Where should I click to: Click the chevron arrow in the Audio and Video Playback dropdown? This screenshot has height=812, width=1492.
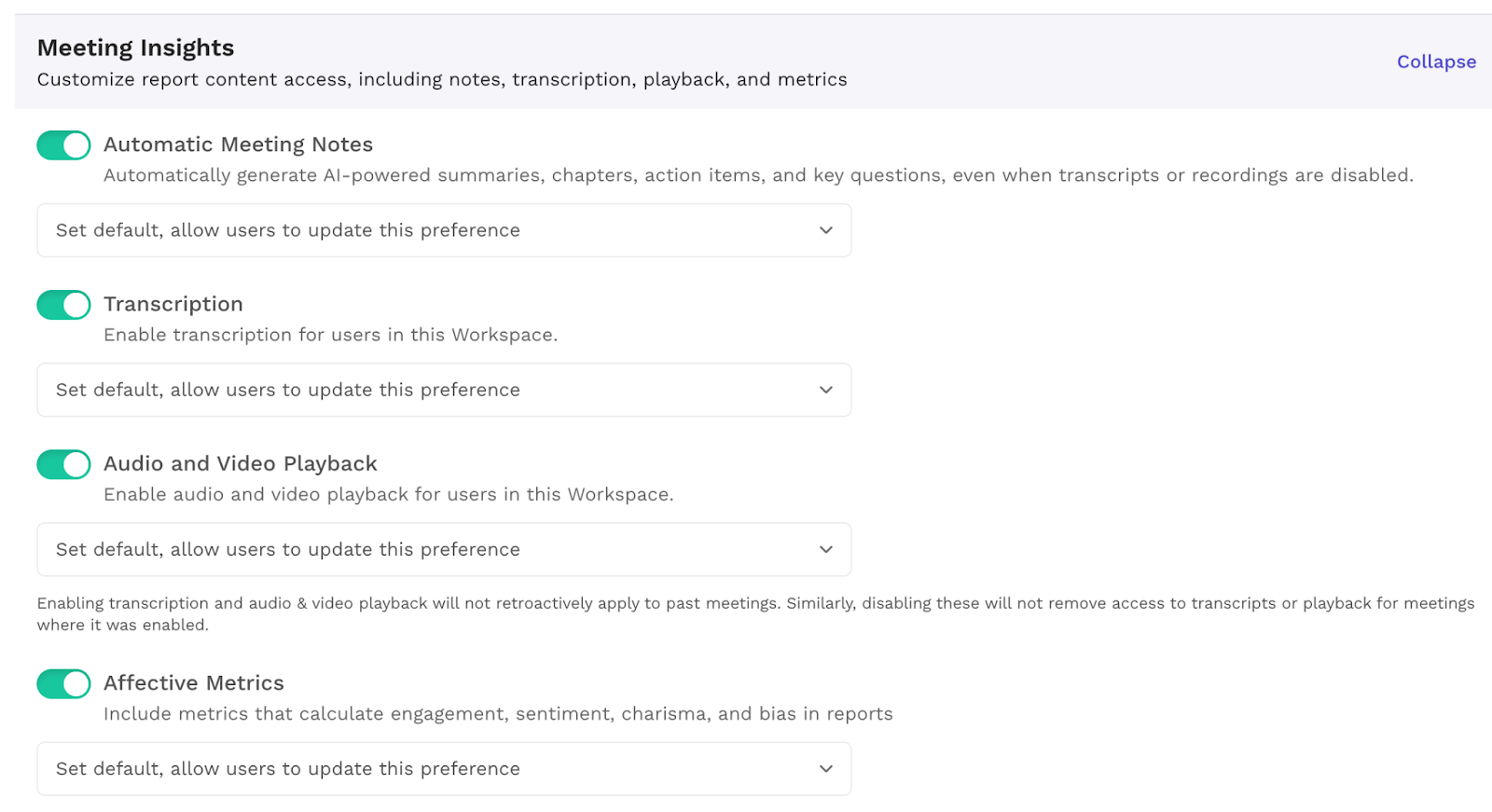click(x=826, y=549)
